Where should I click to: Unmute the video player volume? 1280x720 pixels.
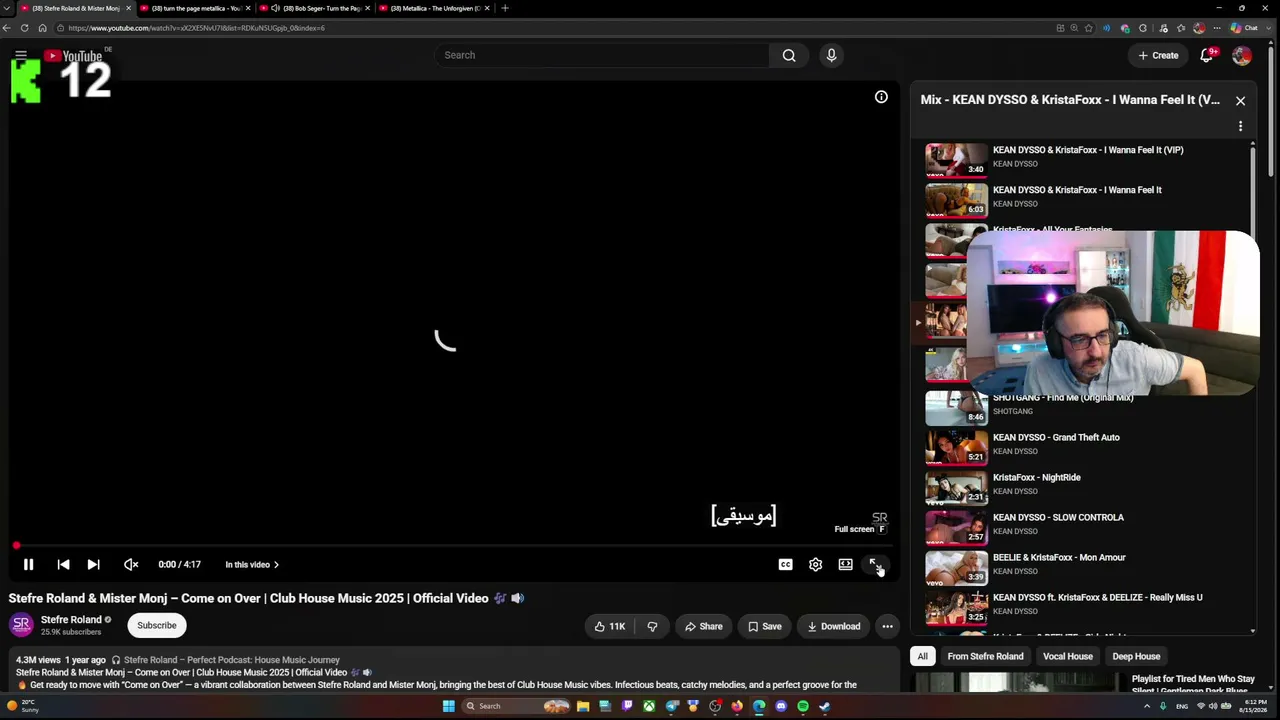[131, 565]
